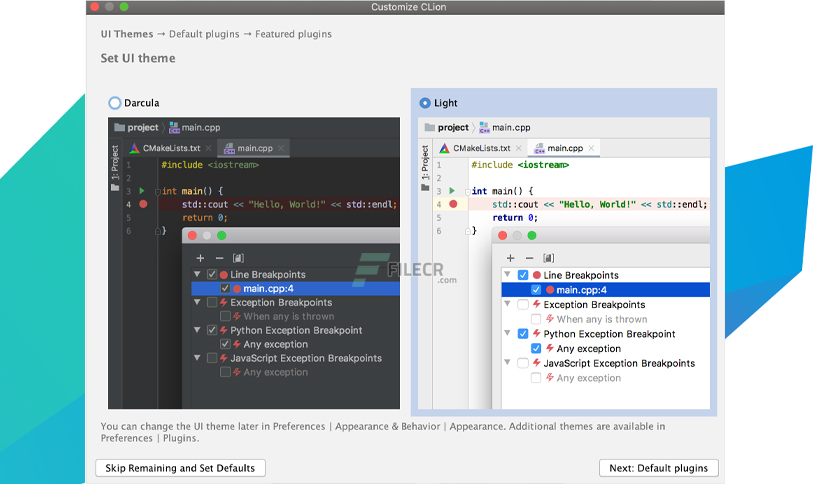836x484 pixels.
Task: Click the Light theme preview image
Action: tap(564, 263)
